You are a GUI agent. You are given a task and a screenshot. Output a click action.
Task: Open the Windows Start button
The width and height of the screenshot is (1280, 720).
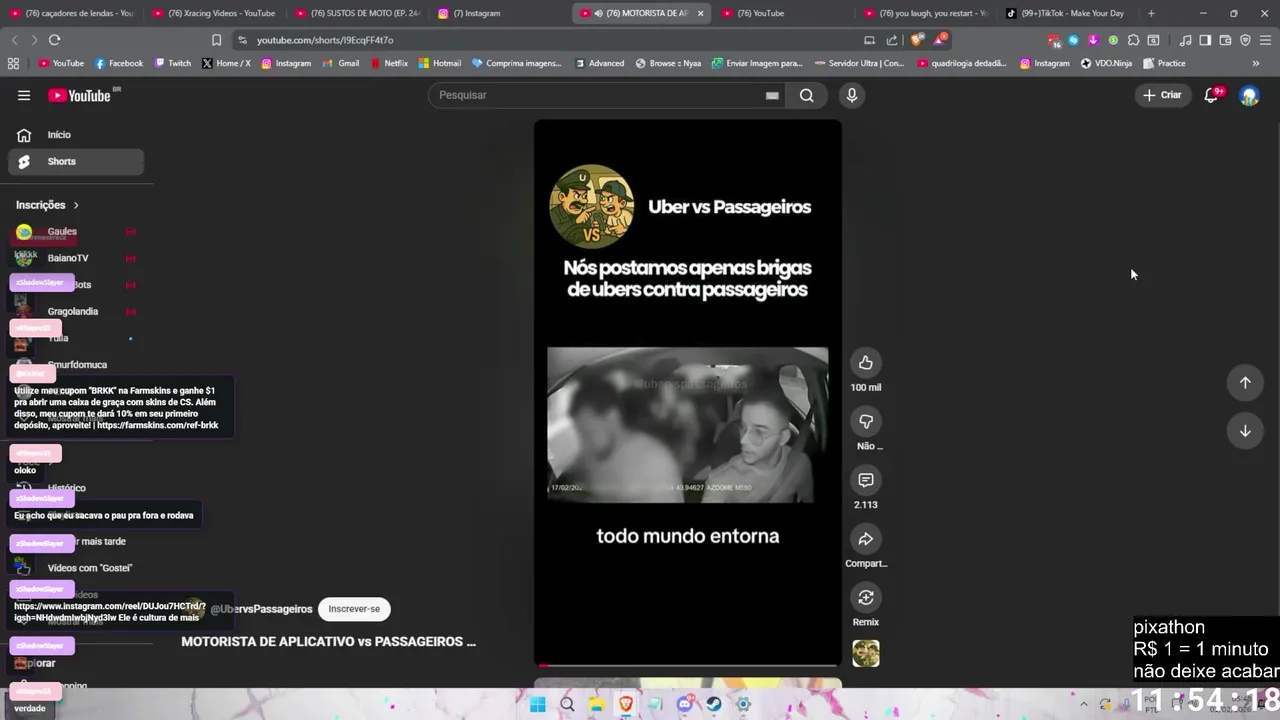click(x=537, y=704)
